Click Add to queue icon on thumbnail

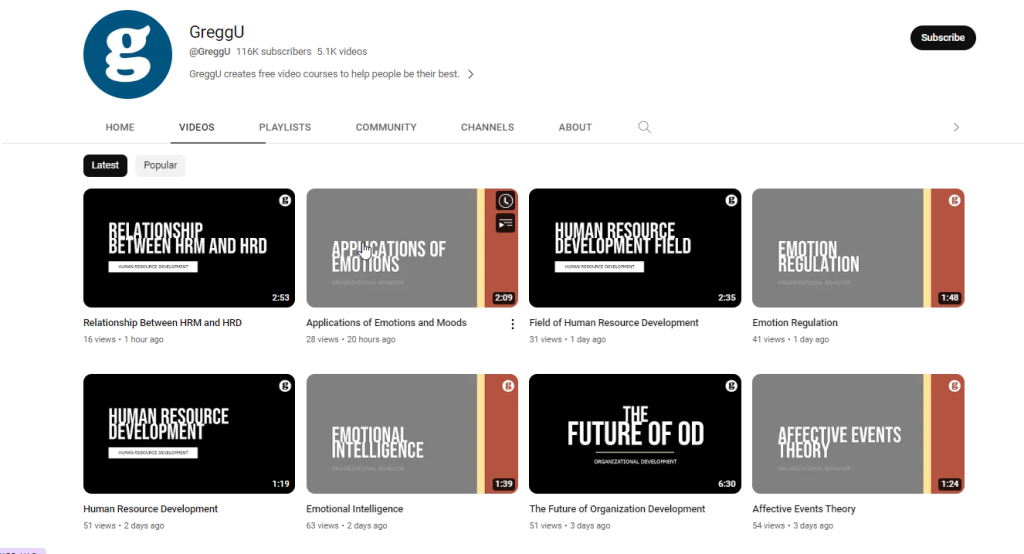(x=505, y=223)
